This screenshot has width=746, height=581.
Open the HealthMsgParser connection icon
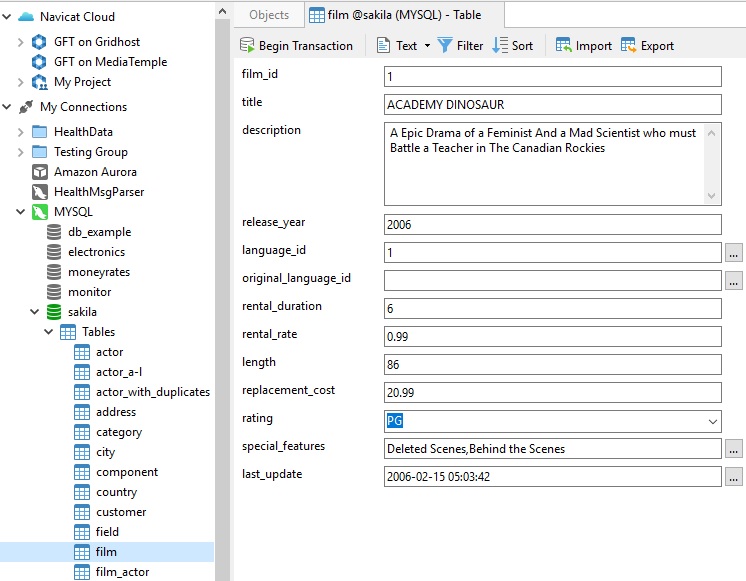click(39, 192)
